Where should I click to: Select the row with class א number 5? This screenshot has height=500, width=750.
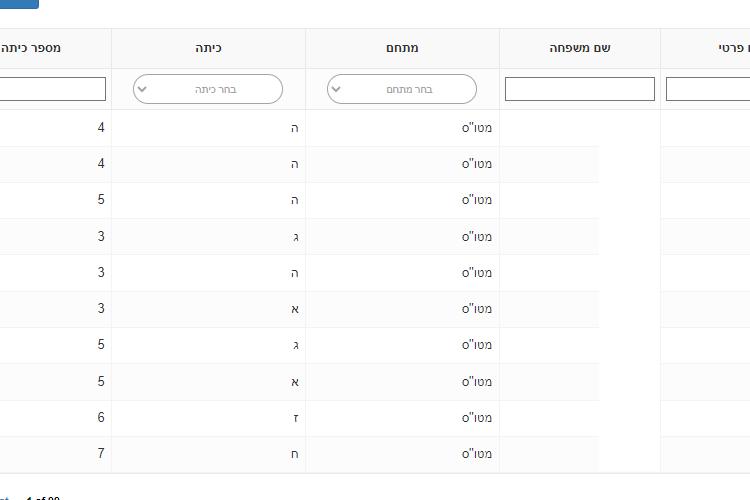[x=375, y=381]
